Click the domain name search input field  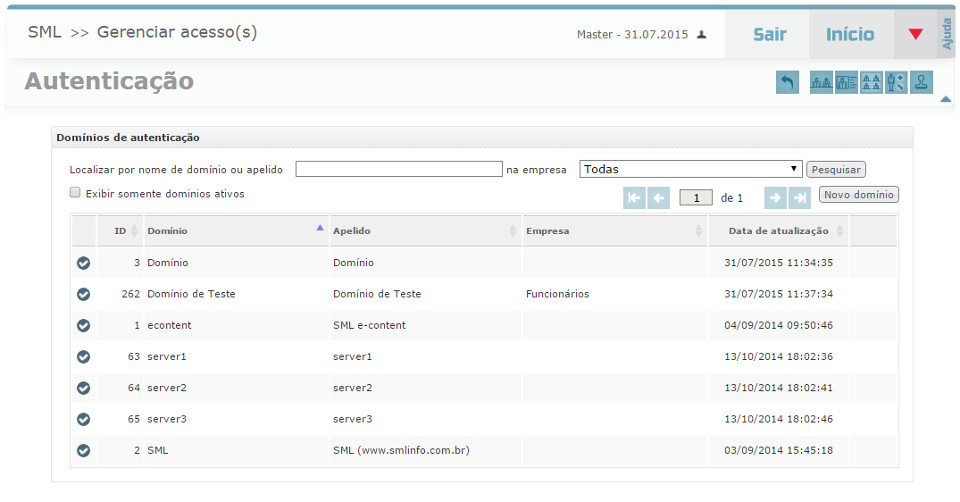(x=399, y=169)
